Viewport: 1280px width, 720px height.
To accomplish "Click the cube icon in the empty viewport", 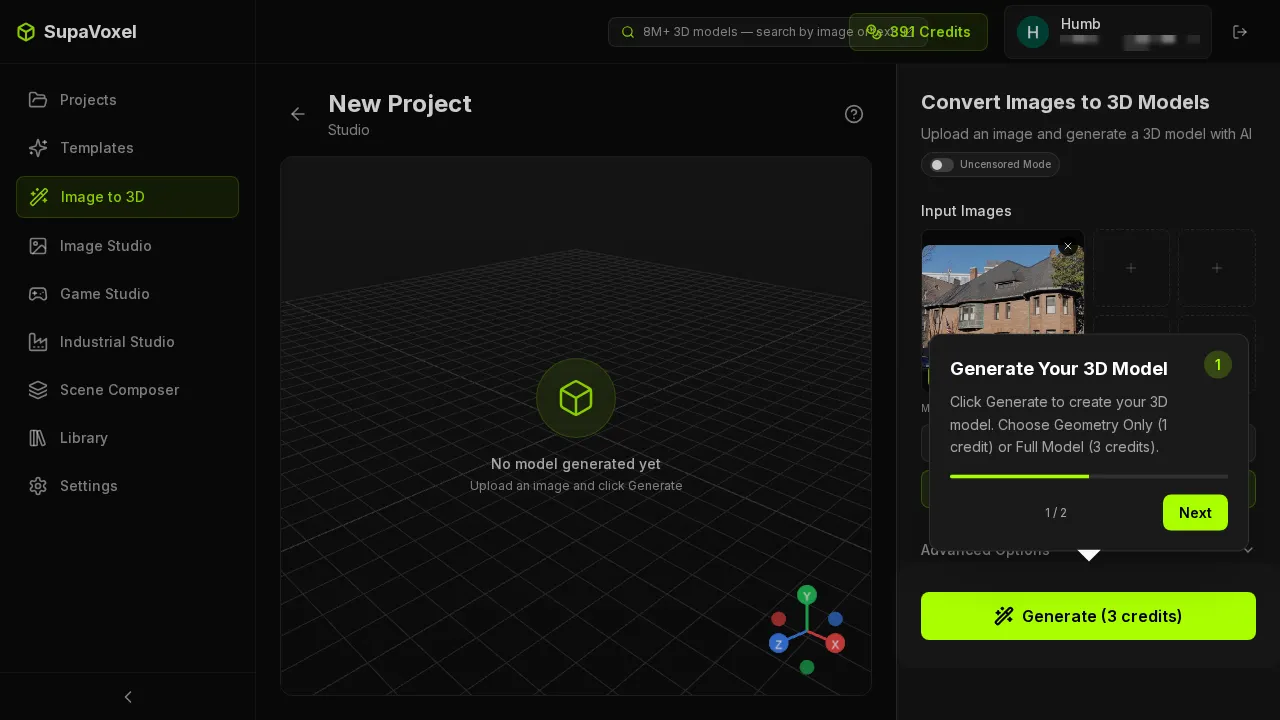I will [x=576, y=398].
